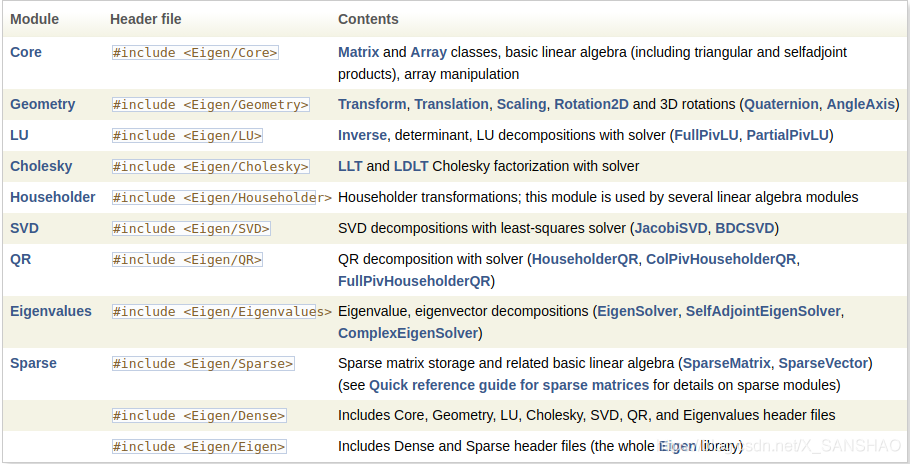Viewport: 910px width, 464px height.
Task: Open the BDCSVD link
Action: 745,229
